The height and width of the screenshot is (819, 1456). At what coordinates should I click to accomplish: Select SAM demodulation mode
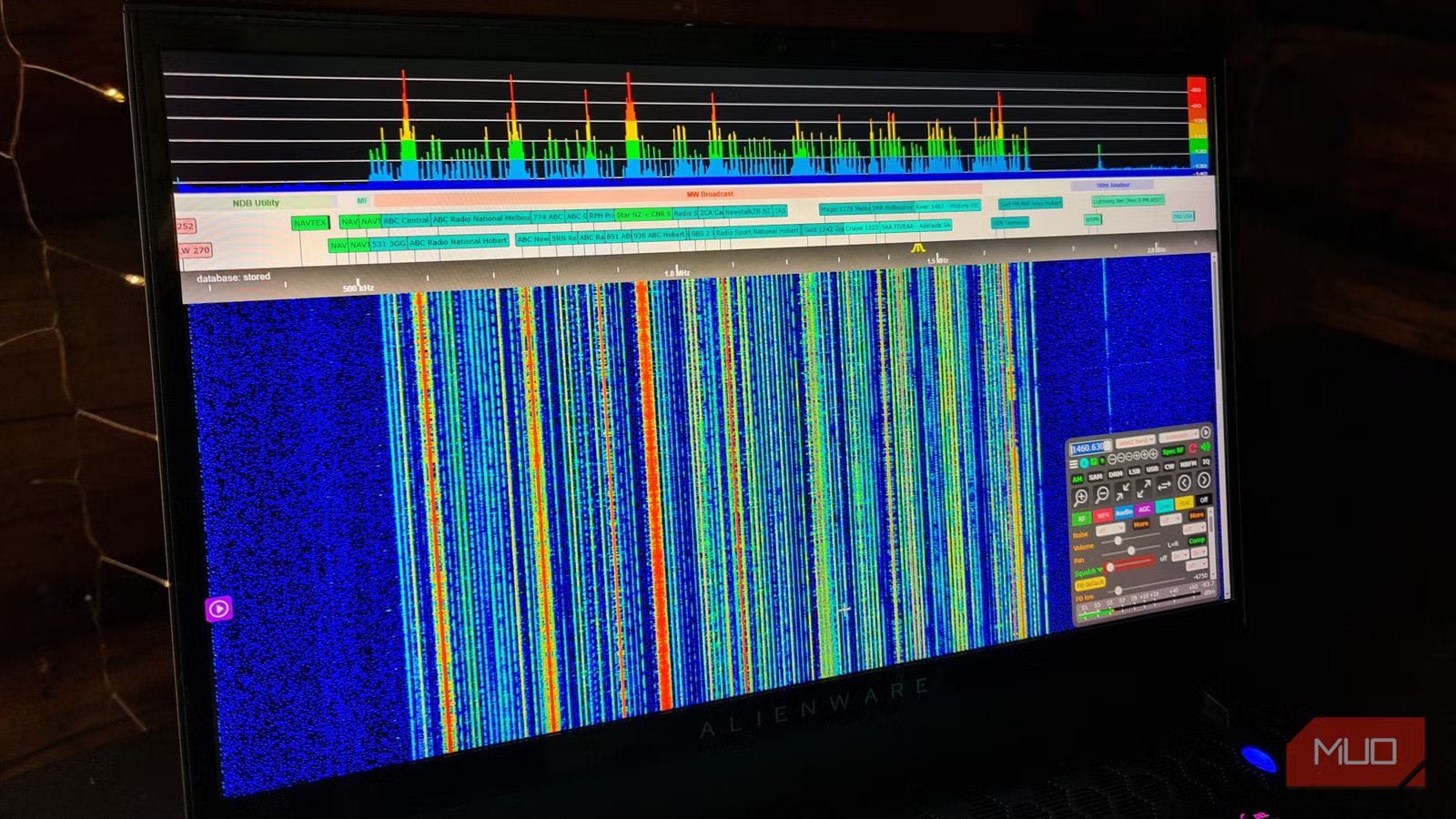click(x=1095, y=477)
